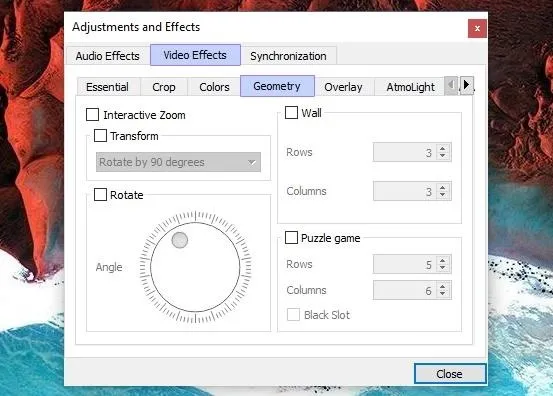Enable the Puzzle game checkbox
This screenshot has width=553, height=396.
[x=291, y=238]
